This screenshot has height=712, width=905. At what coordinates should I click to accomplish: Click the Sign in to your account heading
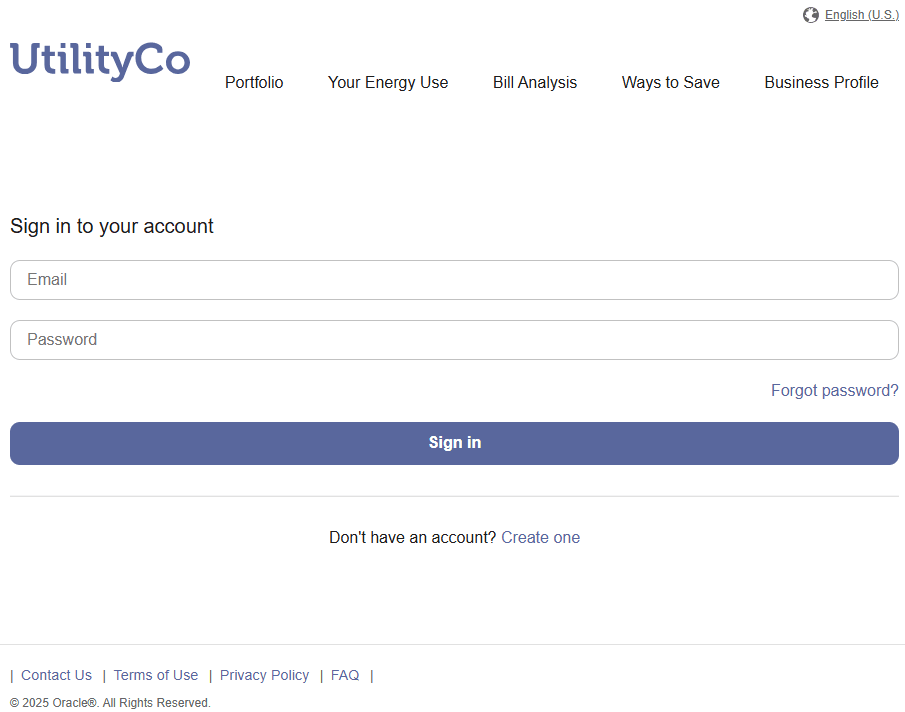point(111,226)
